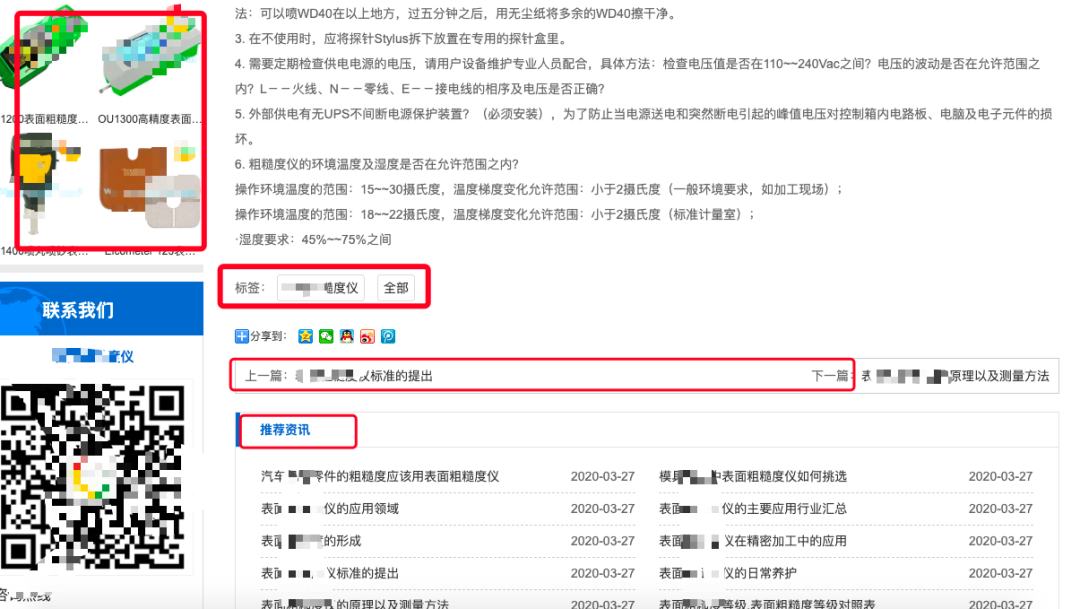This screenshot has height=609, width=1080.
Task: Share the article to QZone
Action: (x=306, y=337)
